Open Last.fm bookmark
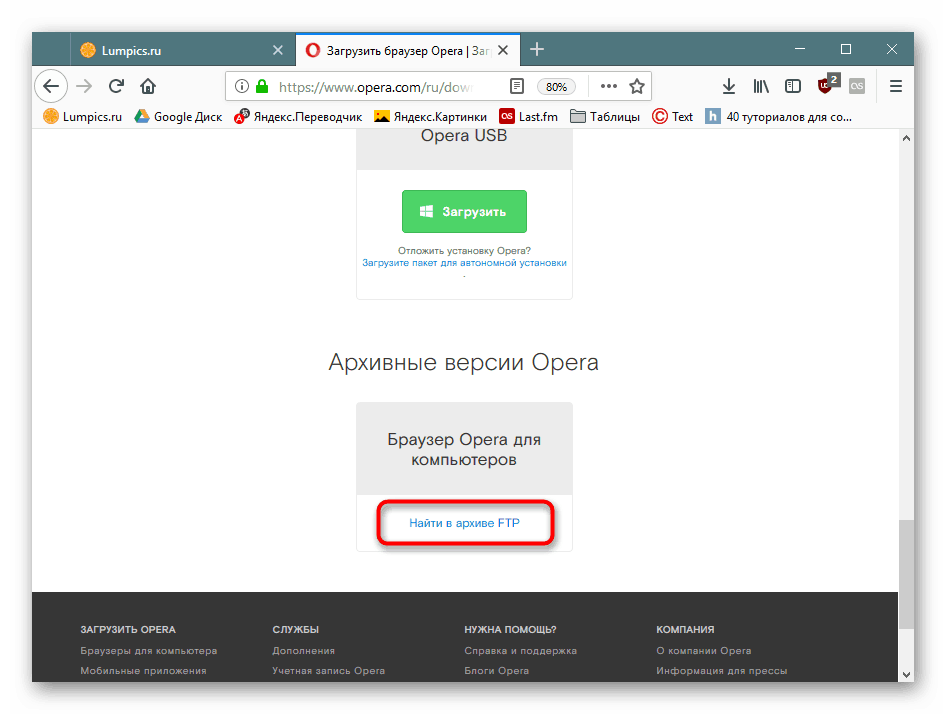This screenshot has width=946, height=714. pyautogui.click(x=529, y=116)
